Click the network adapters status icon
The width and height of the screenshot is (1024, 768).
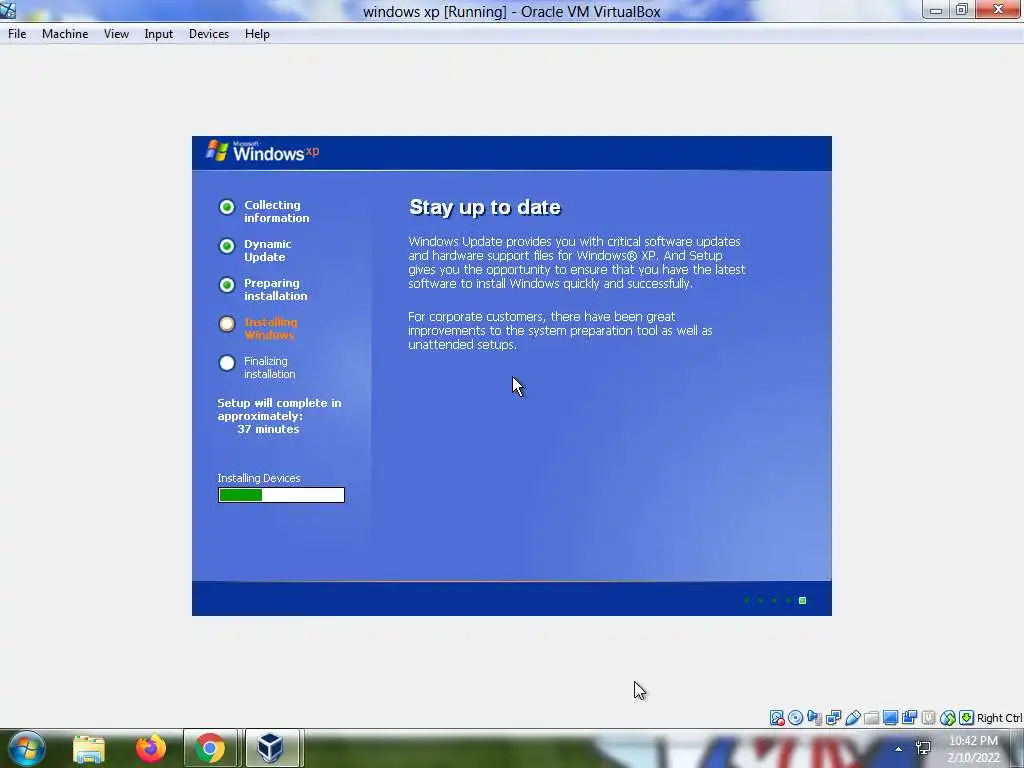click(x=833, y=718)
